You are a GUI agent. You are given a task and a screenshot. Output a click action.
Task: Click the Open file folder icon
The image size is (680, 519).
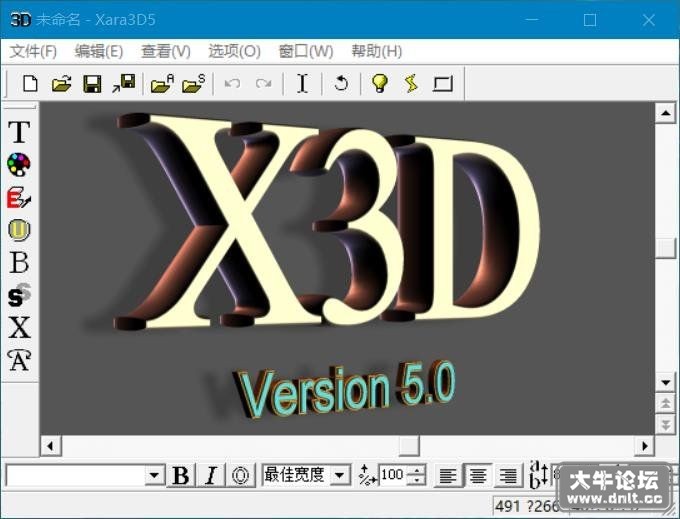pyautogui.click(x=62, y=83)
